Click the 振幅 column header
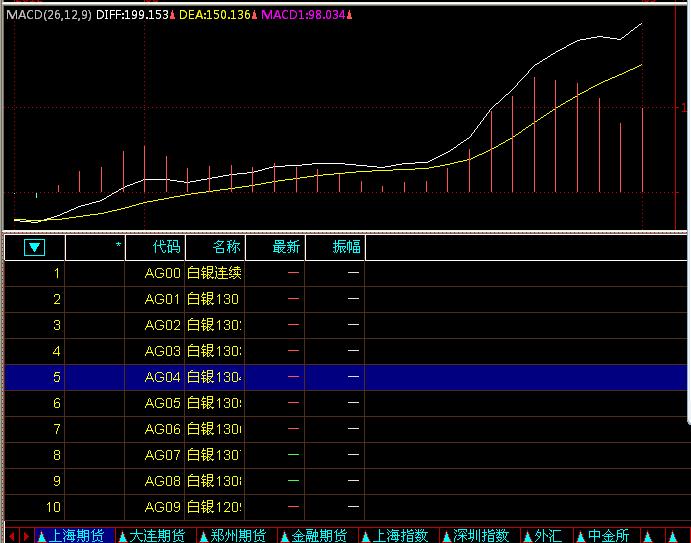Screen dimensions: 691x543 click(346, 247)
